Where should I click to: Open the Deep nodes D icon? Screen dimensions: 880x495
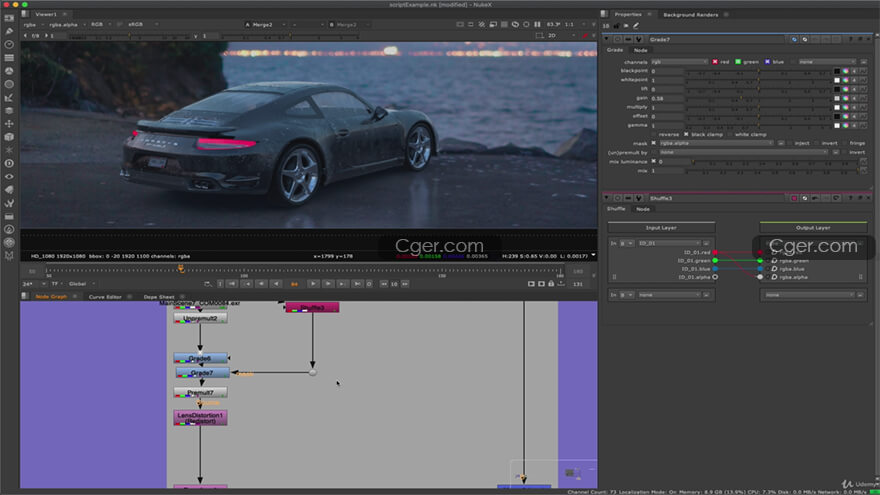click(9, 163)
